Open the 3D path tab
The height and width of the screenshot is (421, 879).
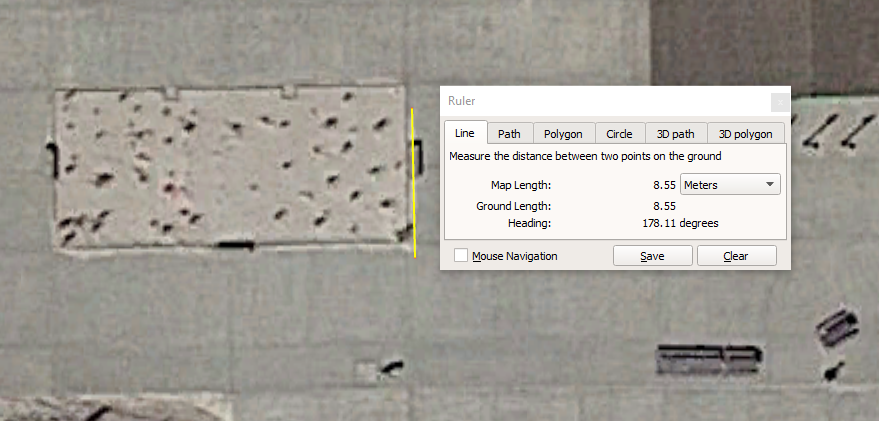(x=676, y=134)
